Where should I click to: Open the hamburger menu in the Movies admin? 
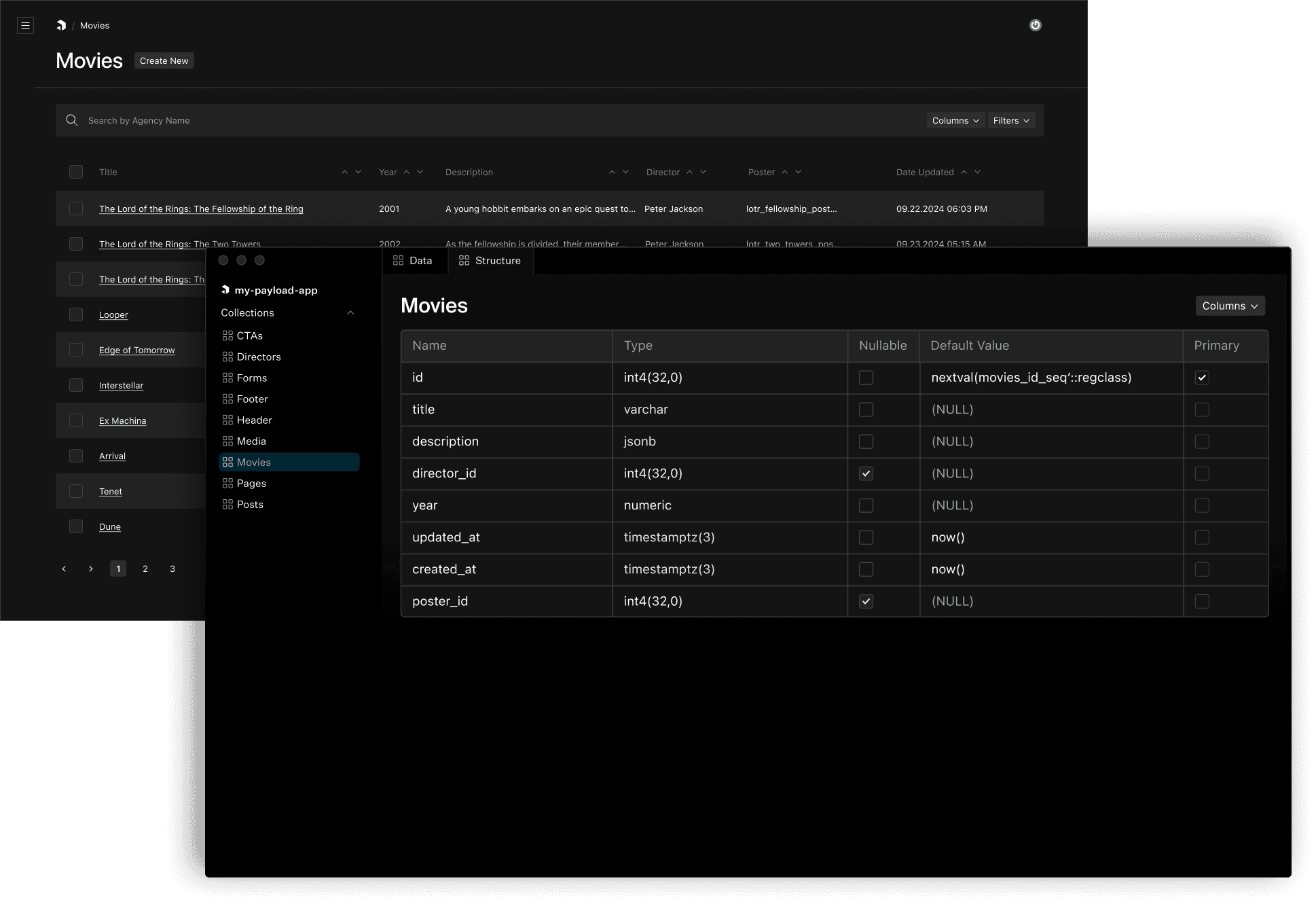click(25, 26)
